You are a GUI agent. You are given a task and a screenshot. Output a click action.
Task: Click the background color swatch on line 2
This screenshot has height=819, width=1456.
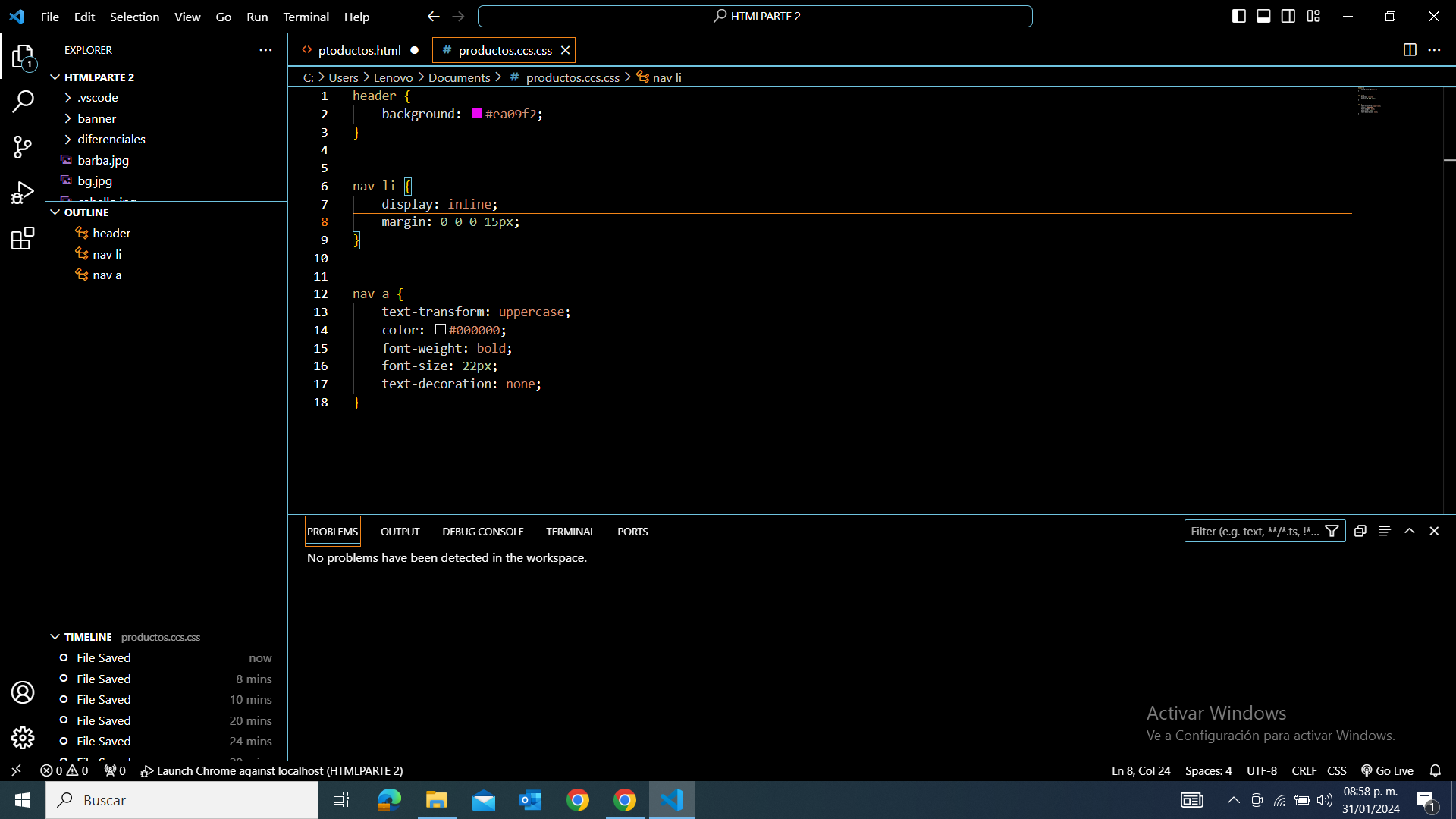point(476,113)
